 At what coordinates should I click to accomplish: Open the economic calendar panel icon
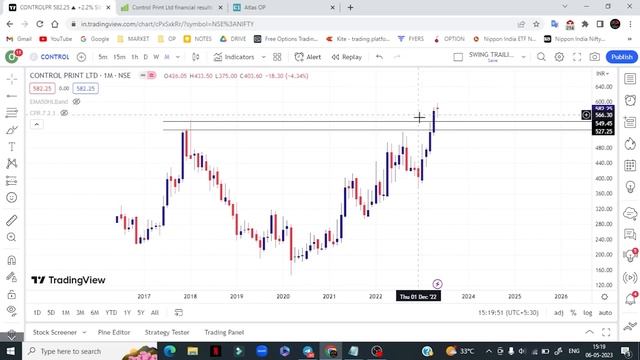630,166
